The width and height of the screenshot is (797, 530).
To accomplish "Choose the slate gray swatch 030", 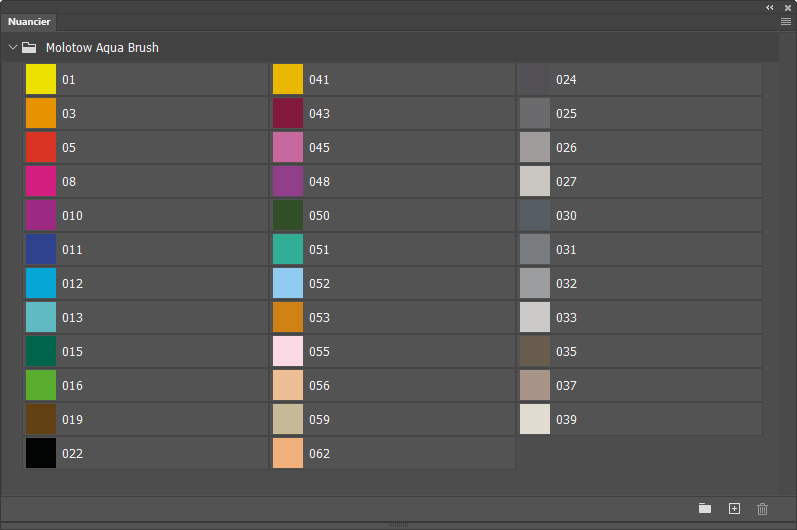I will tap(535, 215).
